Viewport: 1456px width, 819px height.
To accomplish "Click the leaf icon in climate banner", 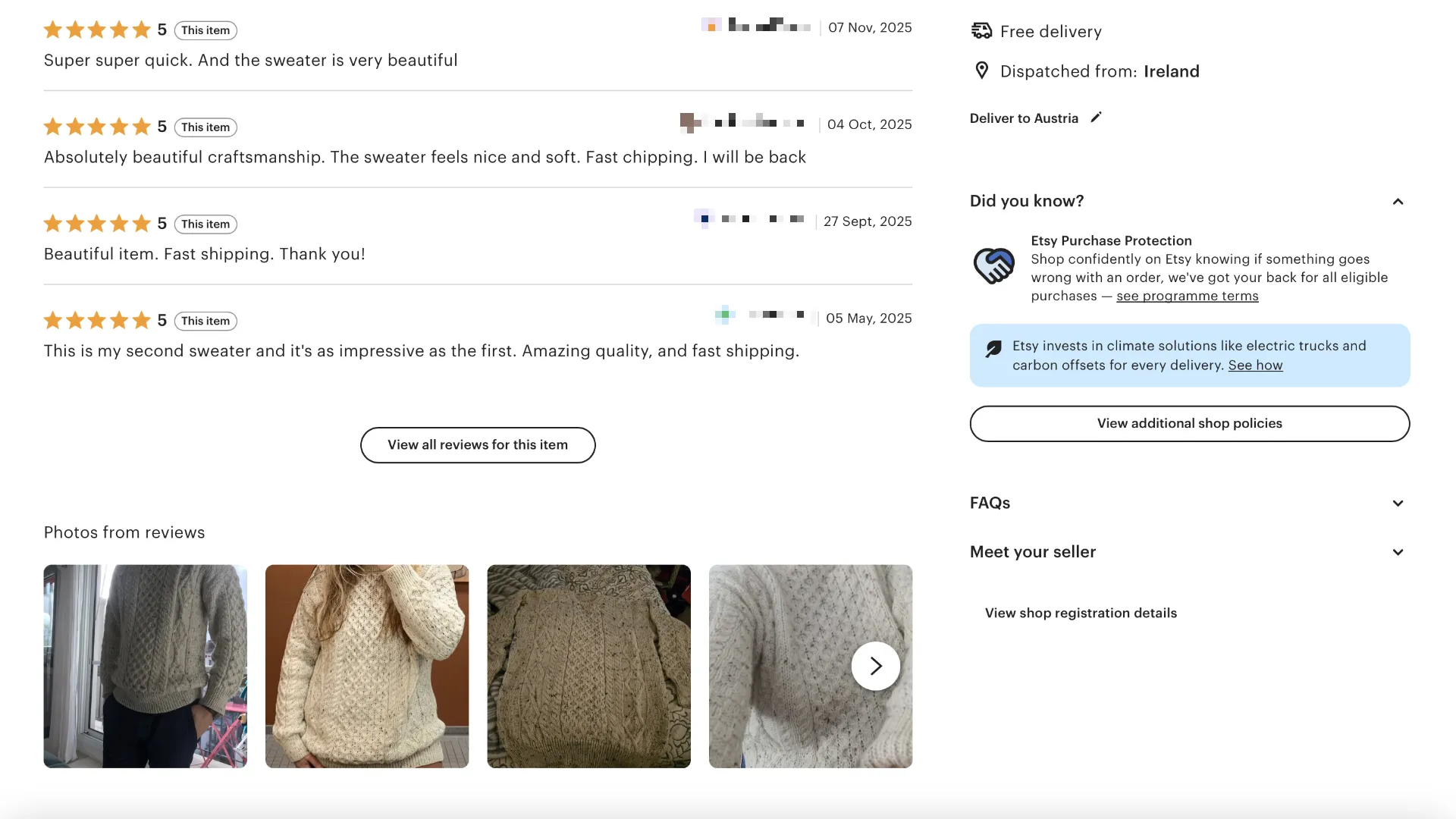I will click(x=993, y=348).
